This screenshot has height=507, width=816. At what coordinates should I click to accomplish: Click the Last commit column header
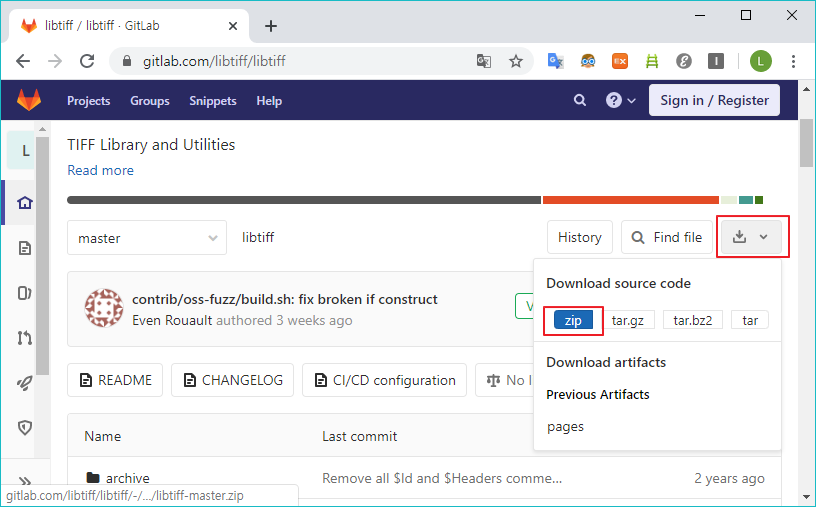click(x=360, y=436)
